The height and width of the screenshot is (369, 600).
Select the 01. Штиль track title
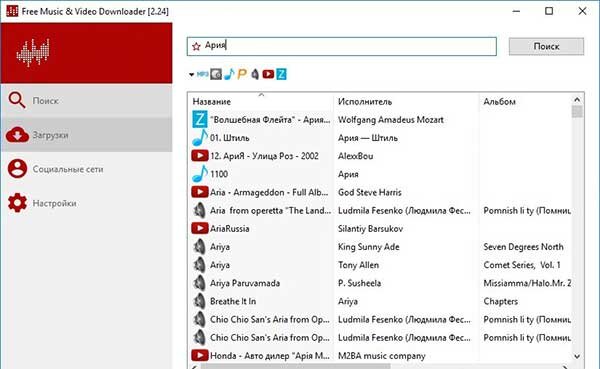[x=230, y=138]
